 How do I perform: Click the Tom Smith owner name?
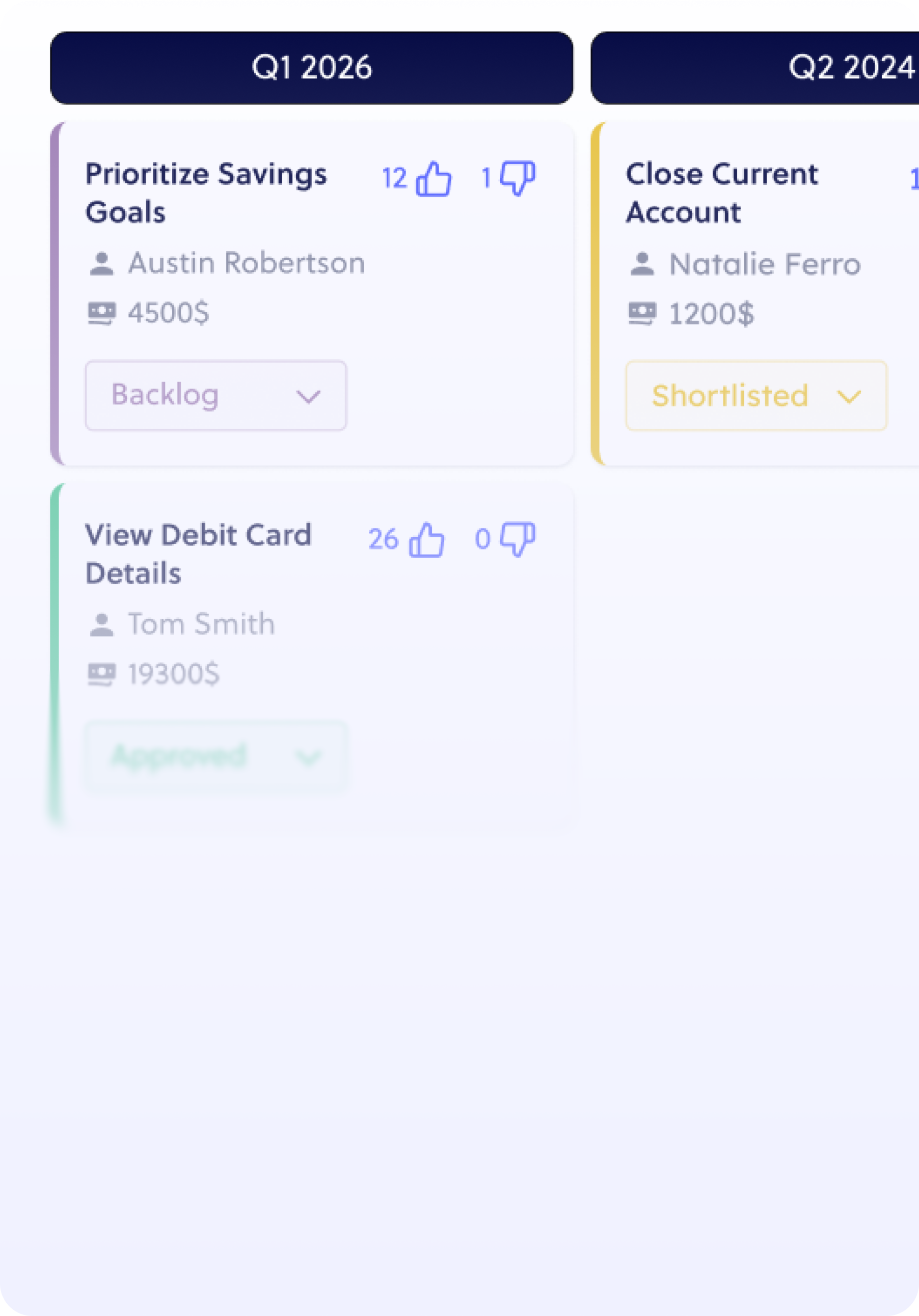click(201, 624)
